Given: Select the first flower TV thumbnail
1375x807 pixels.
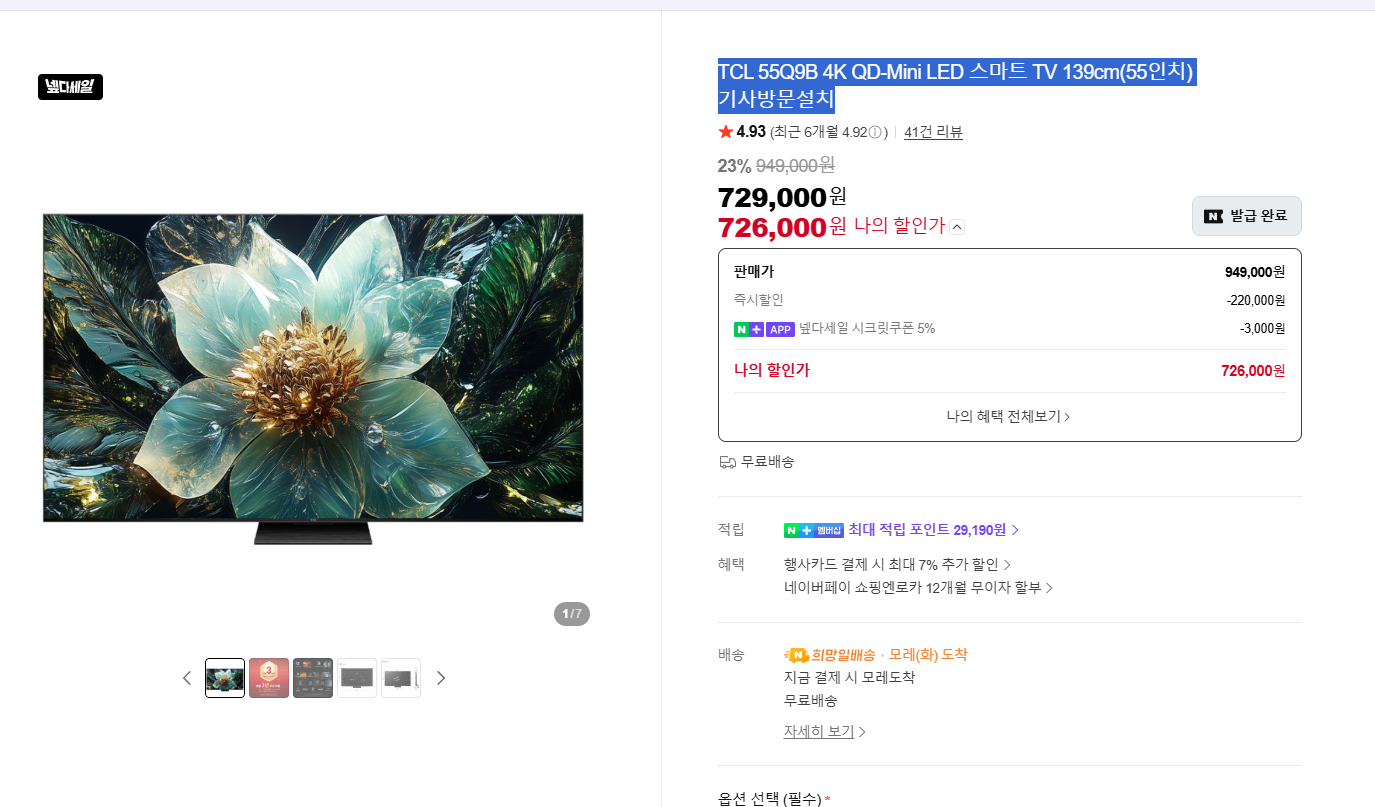Looking at the screenshot, I should pyautogui.click(x=225, y=678).
